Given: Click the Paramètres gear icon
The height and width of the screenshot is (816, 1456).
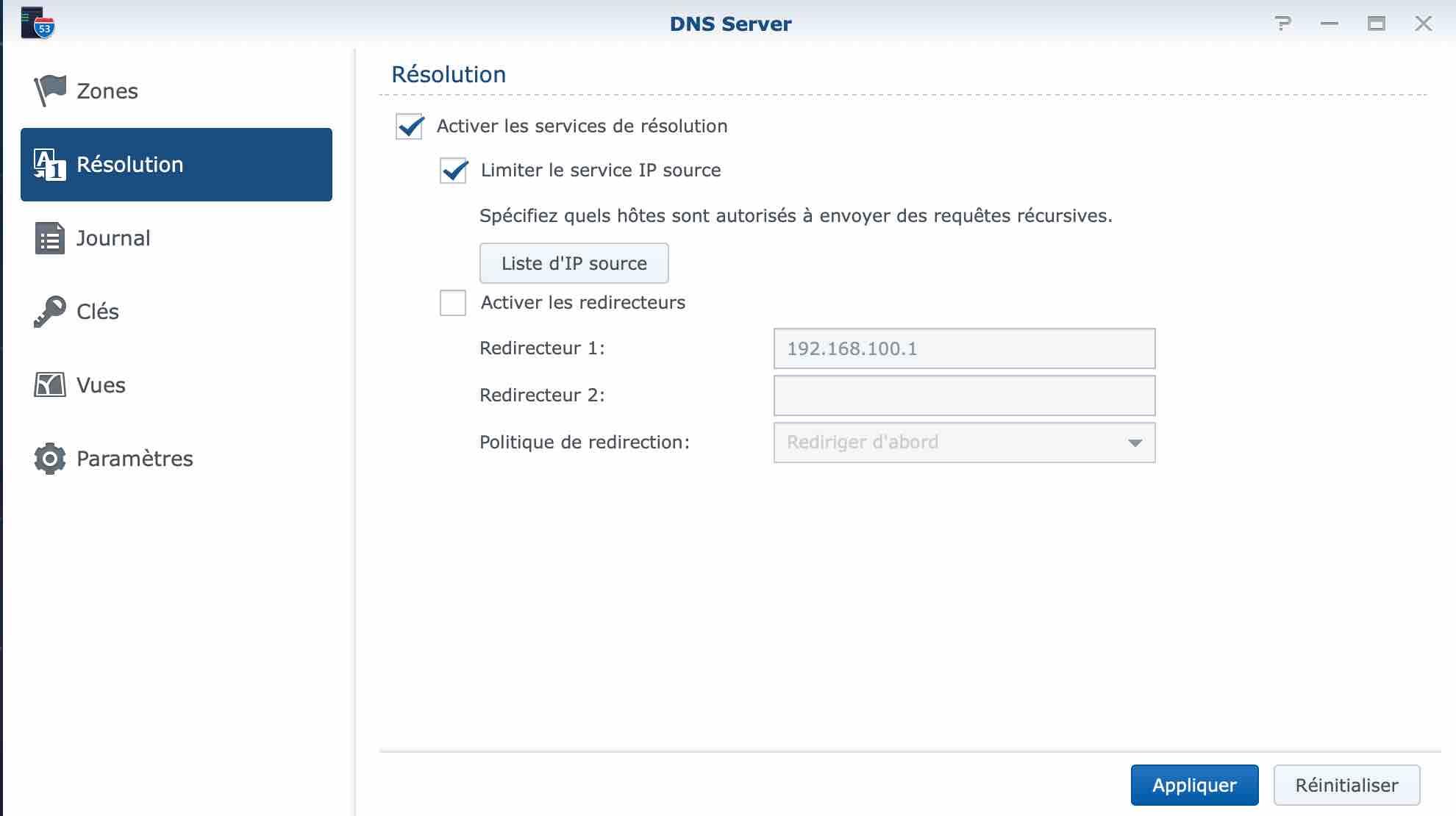Looking at the screenshot, I should pyautogui.click(x=50, y=459).
